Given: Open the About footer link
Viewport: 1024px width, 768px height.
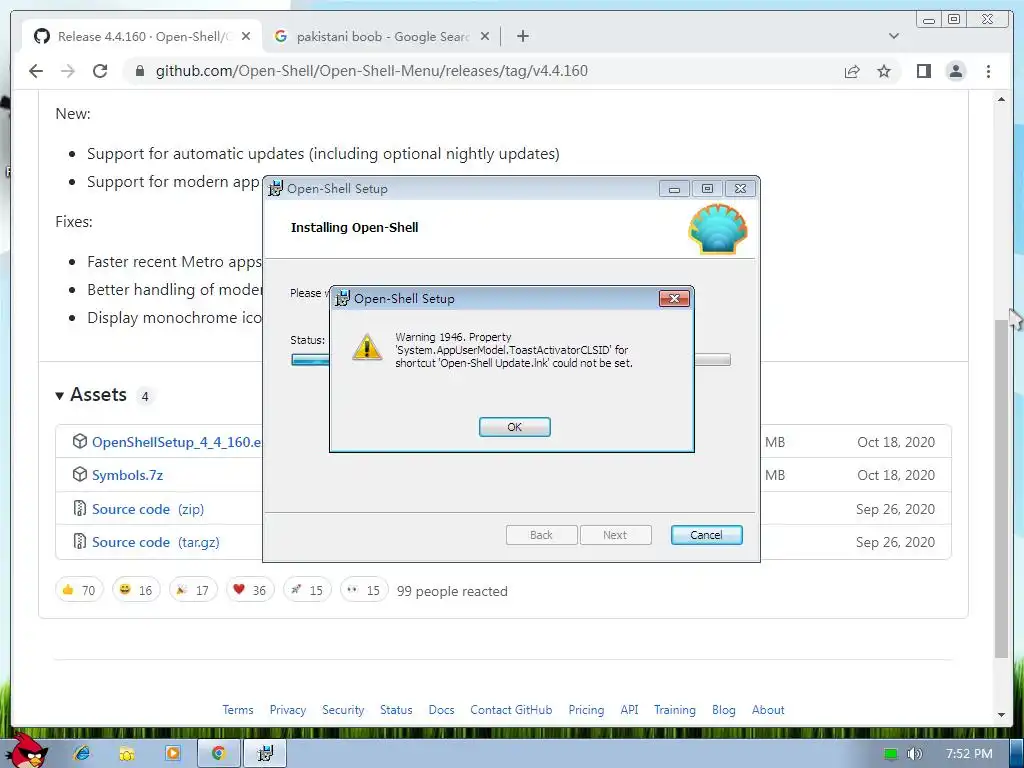Looking at the screenshot, I should click(768, 710).
